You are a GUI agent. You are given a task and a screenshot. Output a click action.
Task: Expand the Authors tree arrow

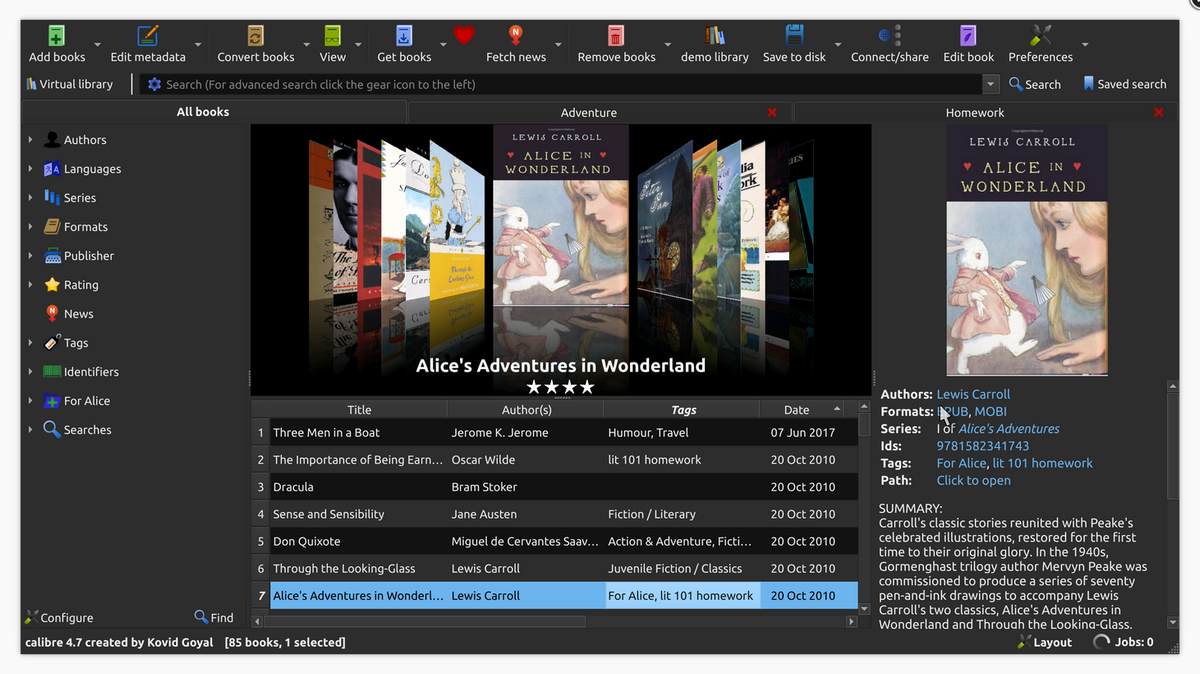click(x=30, y=140)
